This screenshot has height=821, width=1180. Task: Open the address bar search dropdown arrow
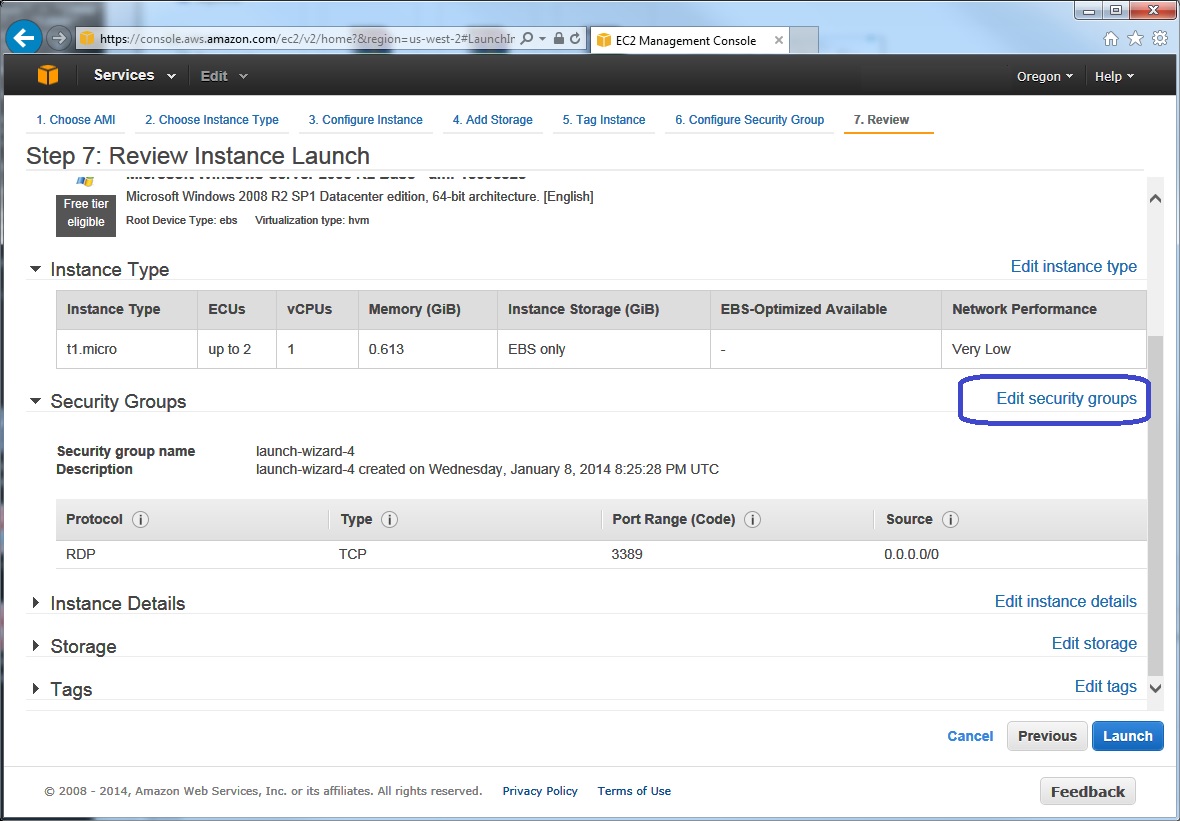[543, 38]
